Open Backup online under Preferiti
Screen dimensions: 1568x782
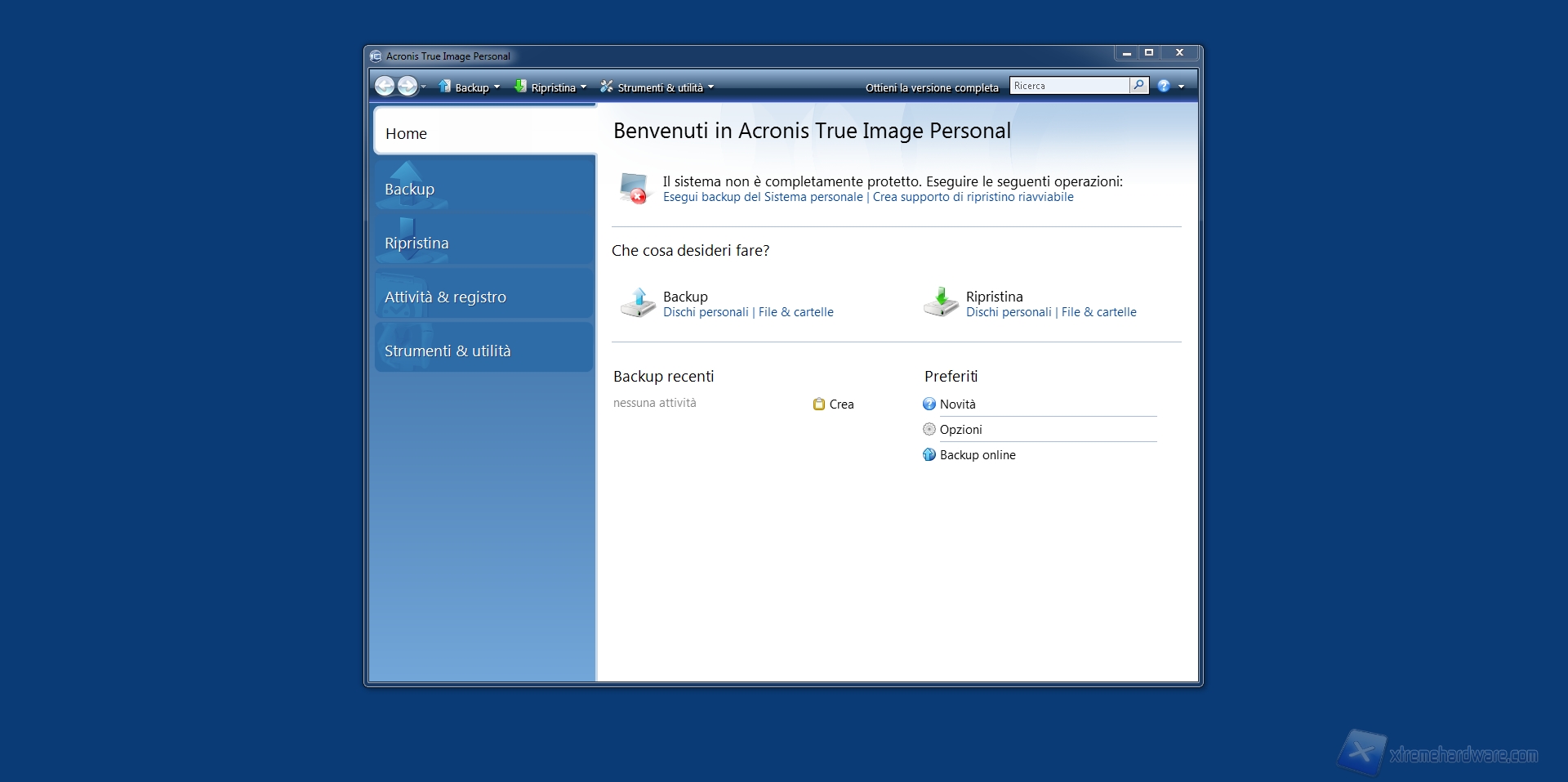(978, 455)
